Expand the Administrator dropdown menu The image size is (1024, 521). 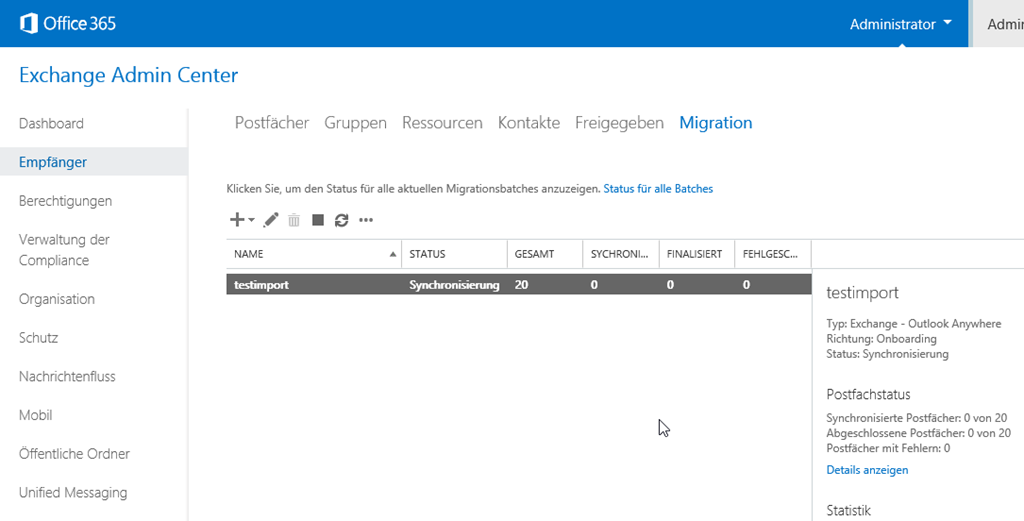[900, 24]
